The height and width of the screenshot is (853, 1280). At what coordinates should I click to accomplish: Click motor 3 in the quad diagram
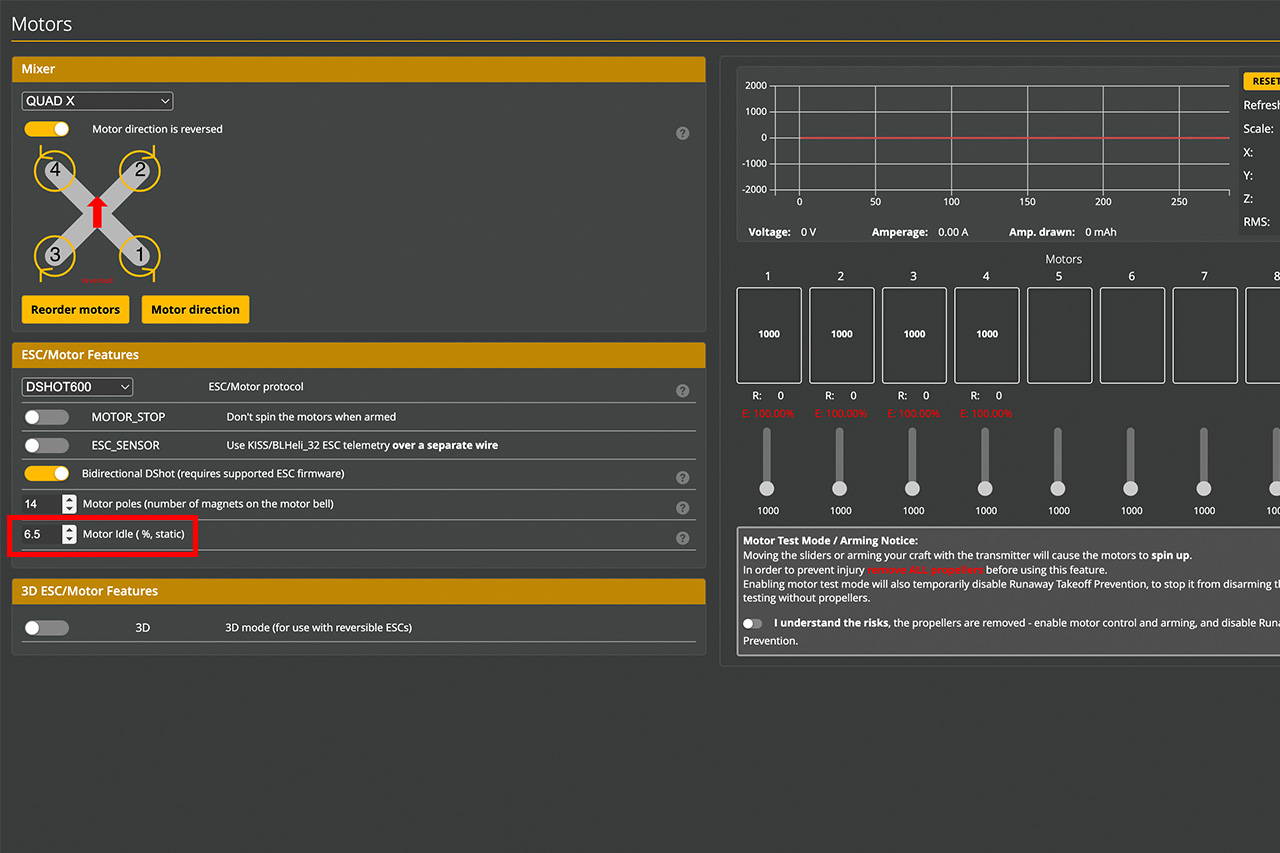tap(54, 255)
